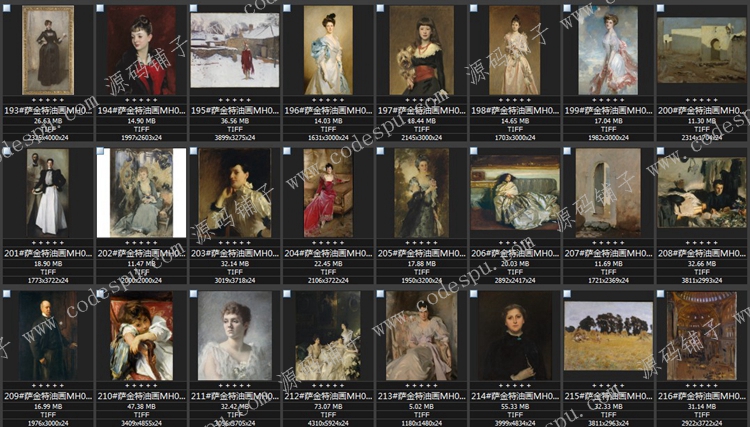
Task: Click the 2106x3722x24 dimensions text
Action: [x=328, y=281]
